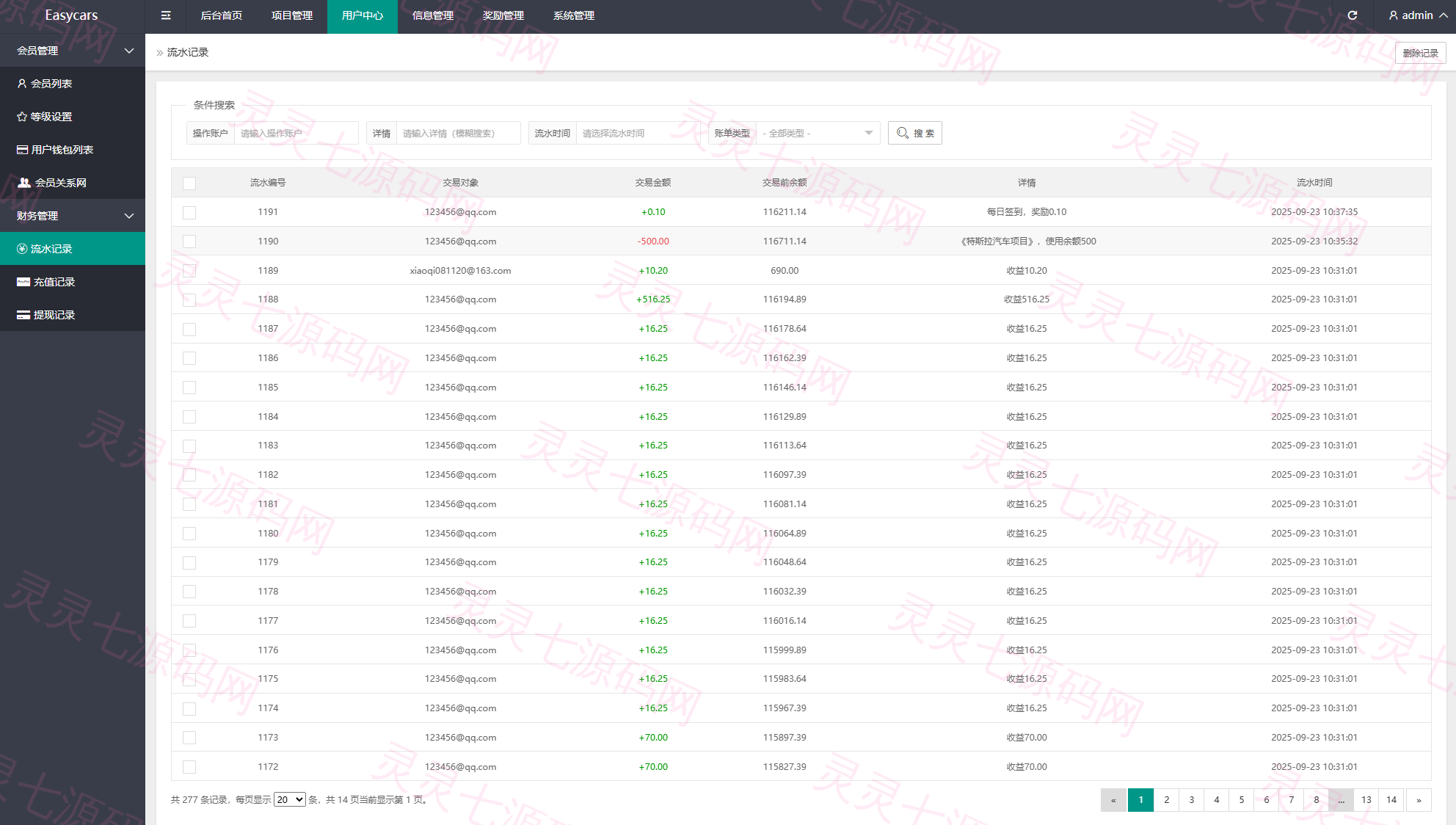This screenshot has height=825, width=1456.
Task: Click the 等级设置 star icon
Action: (22, 117)
